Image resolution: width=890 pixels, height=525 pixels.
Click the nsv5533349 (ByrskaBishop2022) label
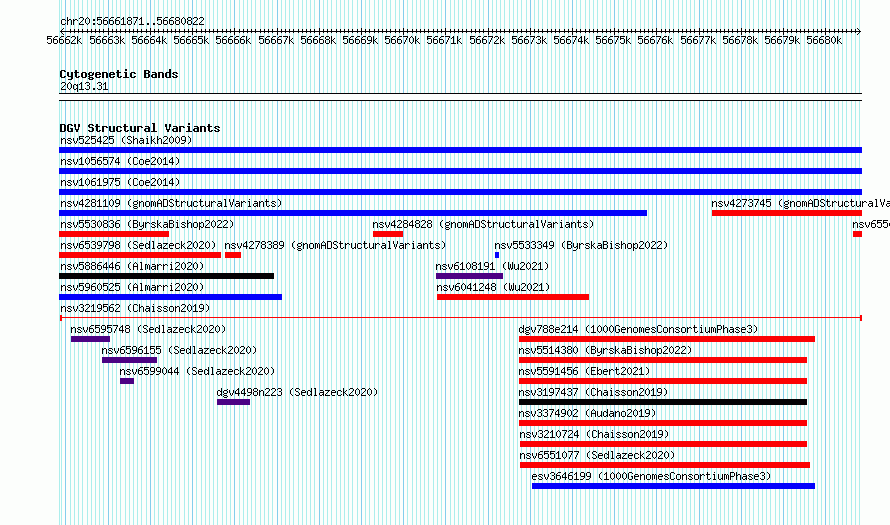coord(581,245)
